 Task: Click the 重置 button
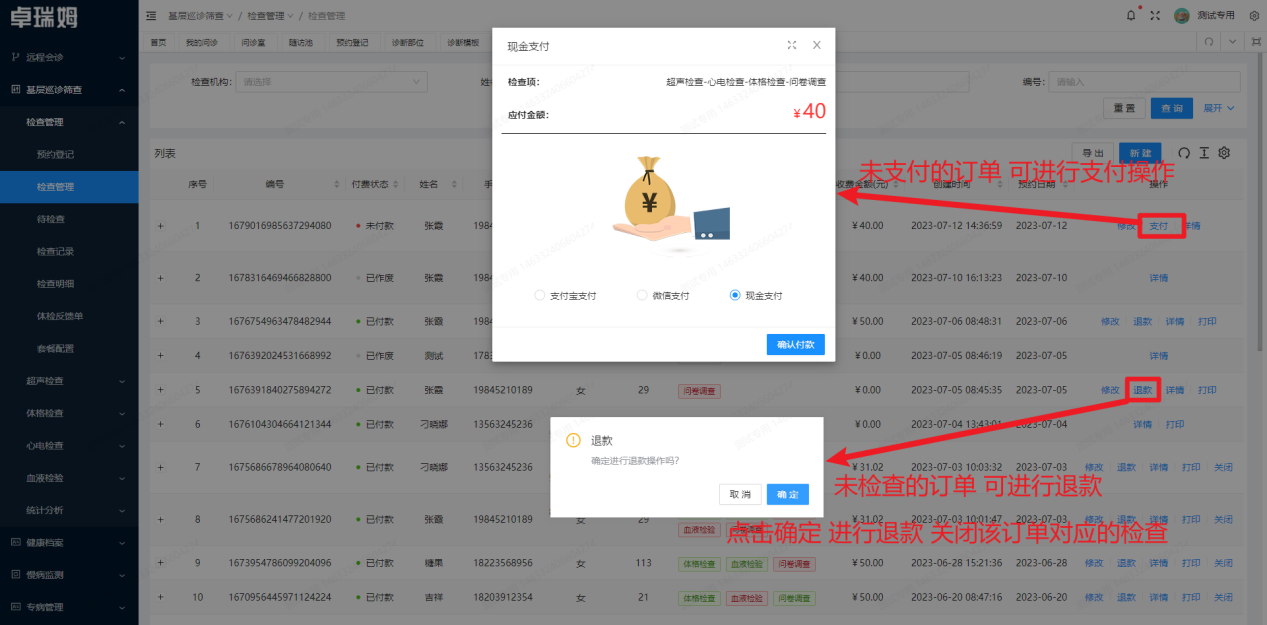pyautogui.click(x=1124, y=108)
